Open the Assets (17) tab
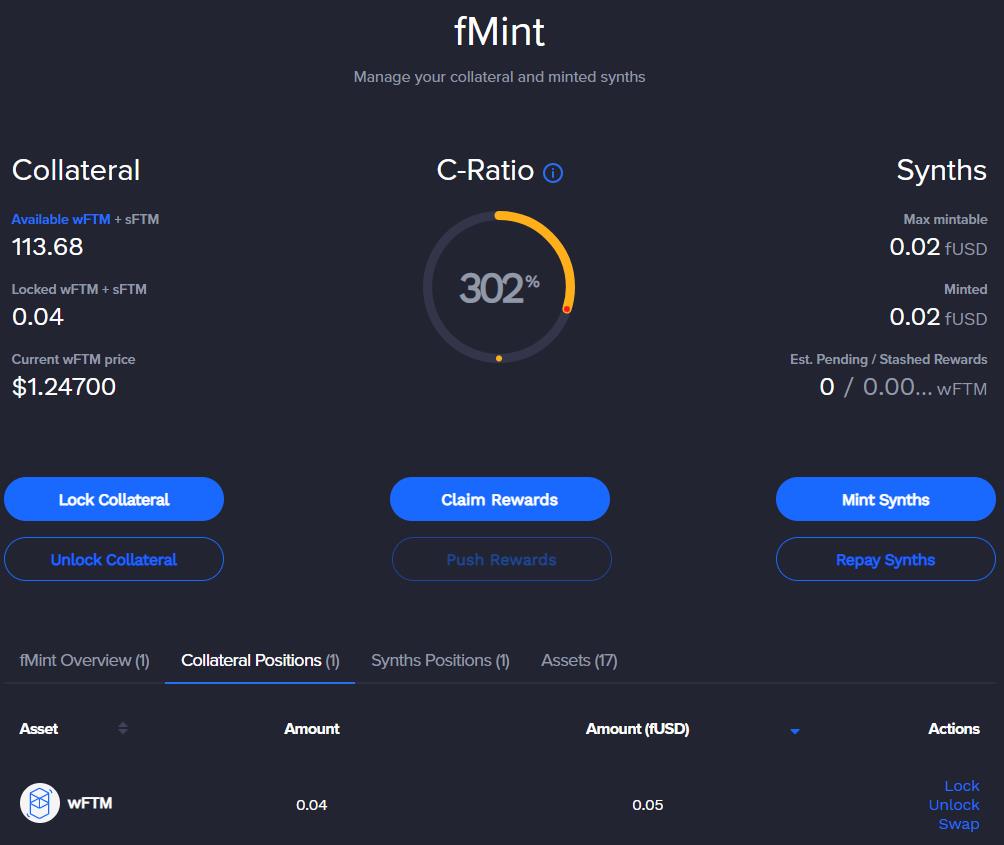The height and width of the screenshot is (845, 1004). point(579,660)
